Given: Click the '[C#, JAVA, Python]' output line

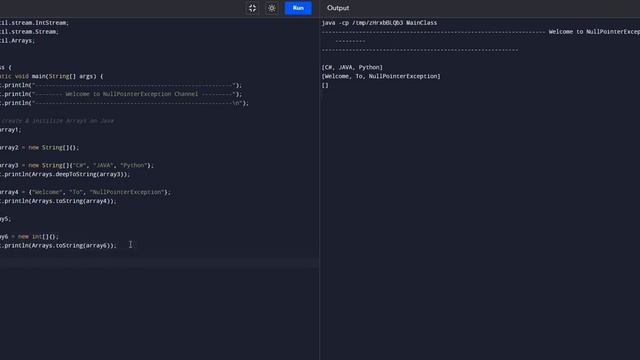Looking at the screenshot, I should coord(352,67).
